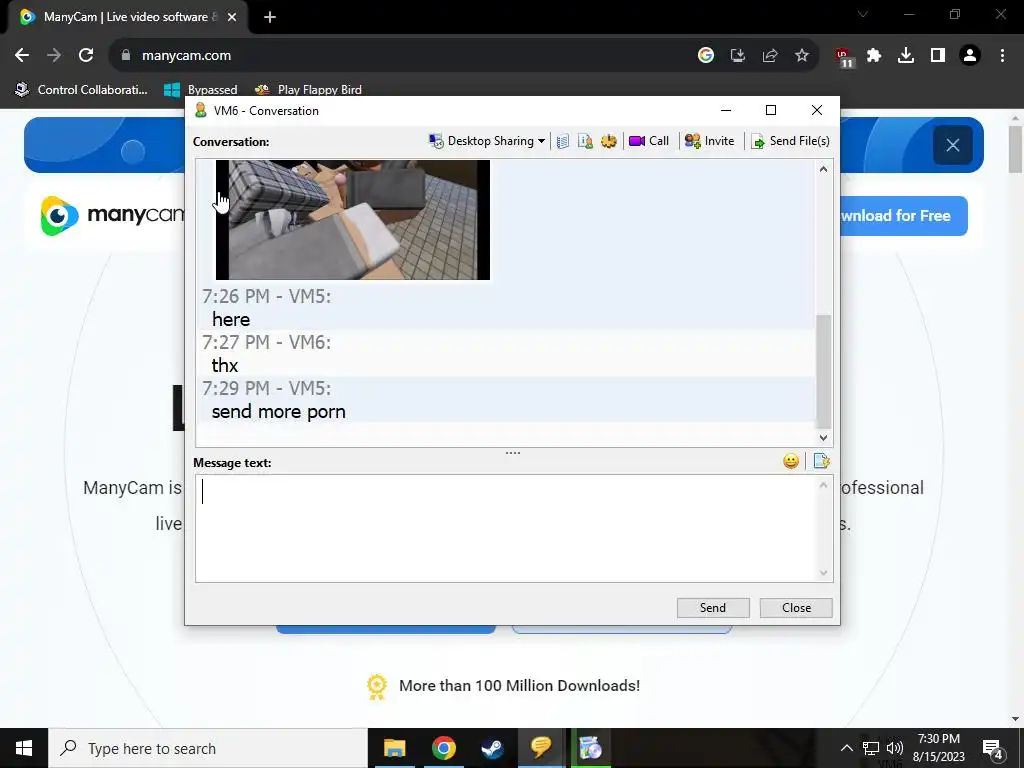This screenshot has height=768, width=1024.
Task: Open the network icon in the tray
Action: pyautogui.click(x=871, y=748)
